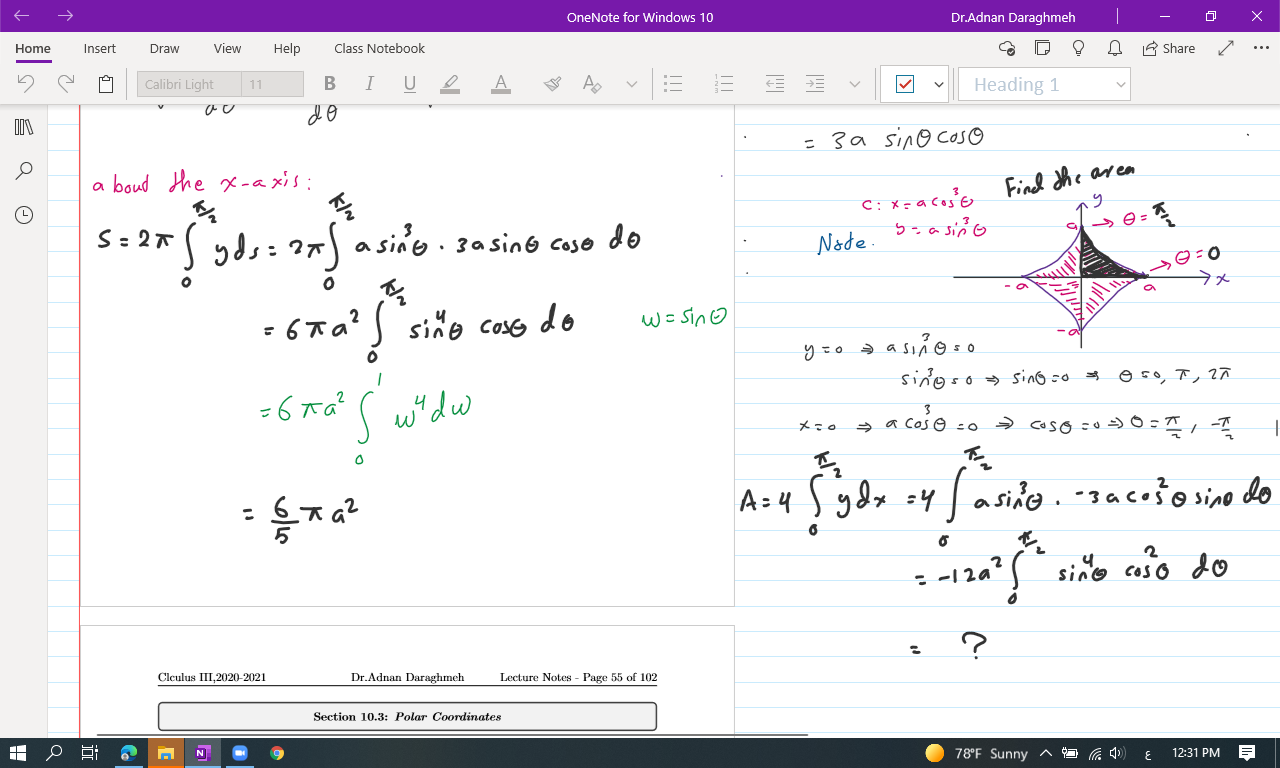Image resolution: width=1280 pixels, height=768 pixels.
Task: Check the notebook sync status icon
Action: 1007,48
